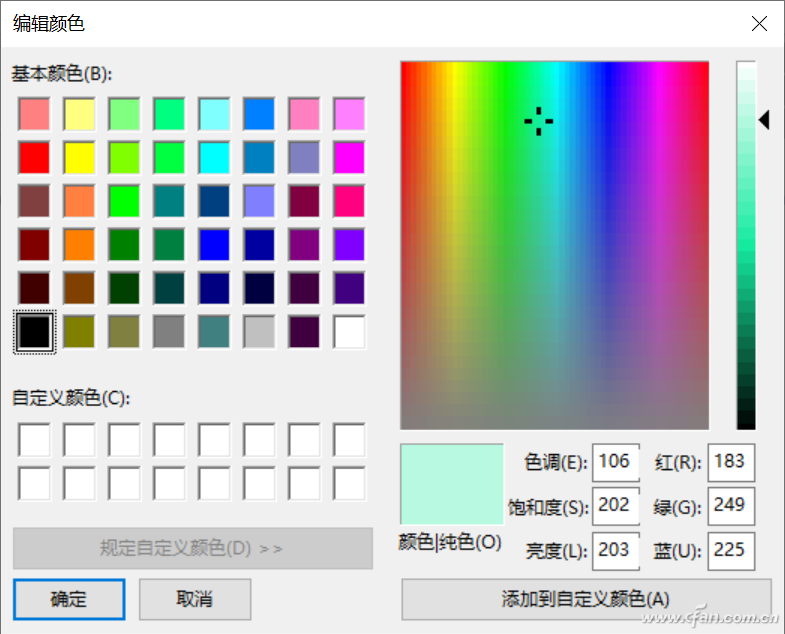
Task: Click the 蓝(U) blue value field
Action: pos(731,551)
